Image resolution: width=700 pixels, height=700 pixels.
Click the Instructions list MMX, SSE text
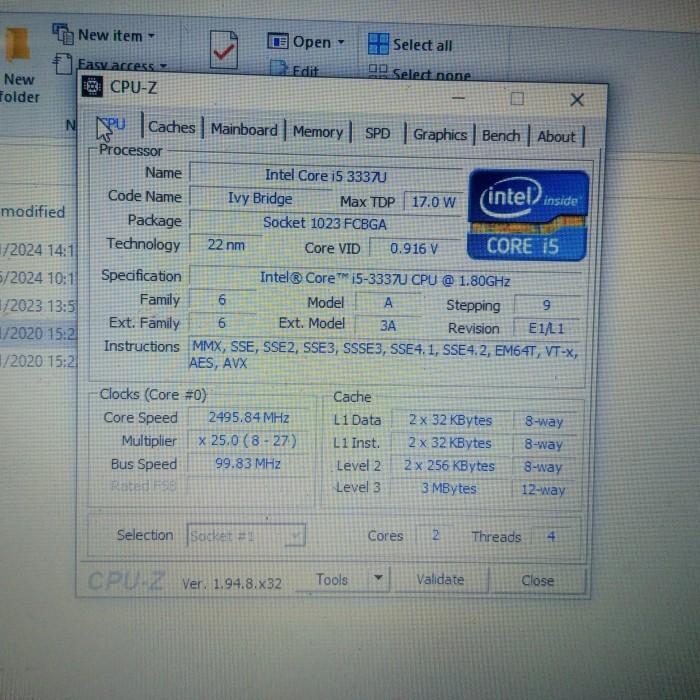(386, 355)
